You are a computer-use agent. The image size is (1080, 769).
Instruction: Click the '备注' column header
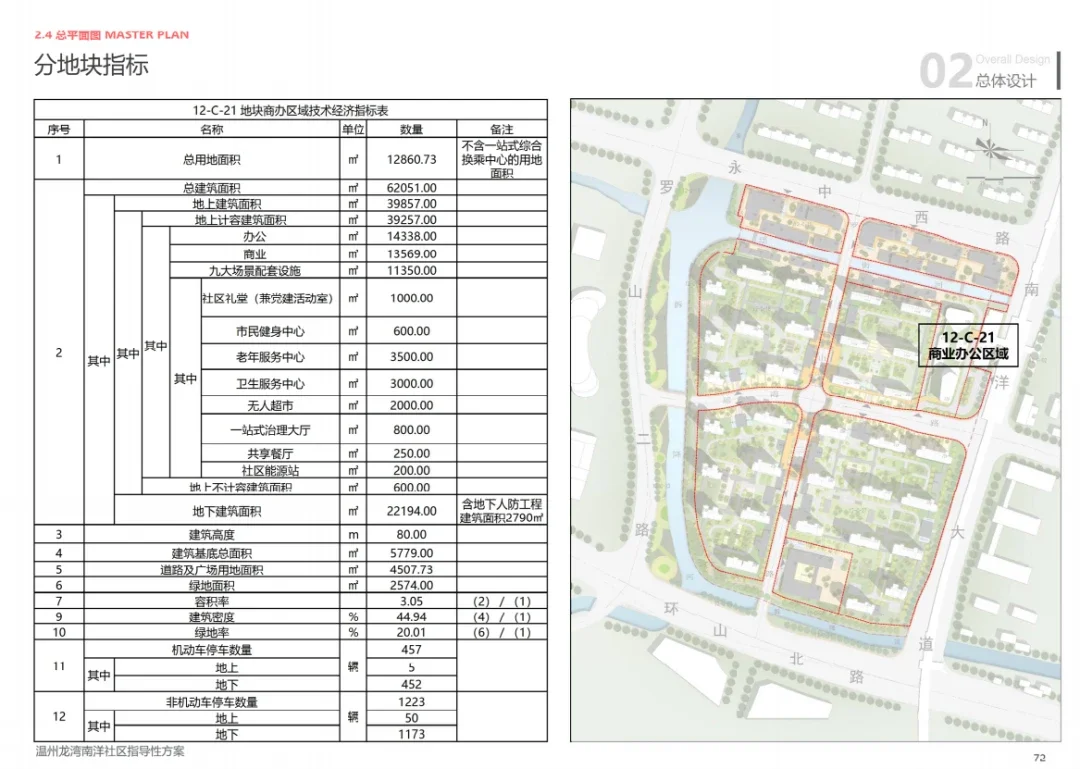point(501,129)
